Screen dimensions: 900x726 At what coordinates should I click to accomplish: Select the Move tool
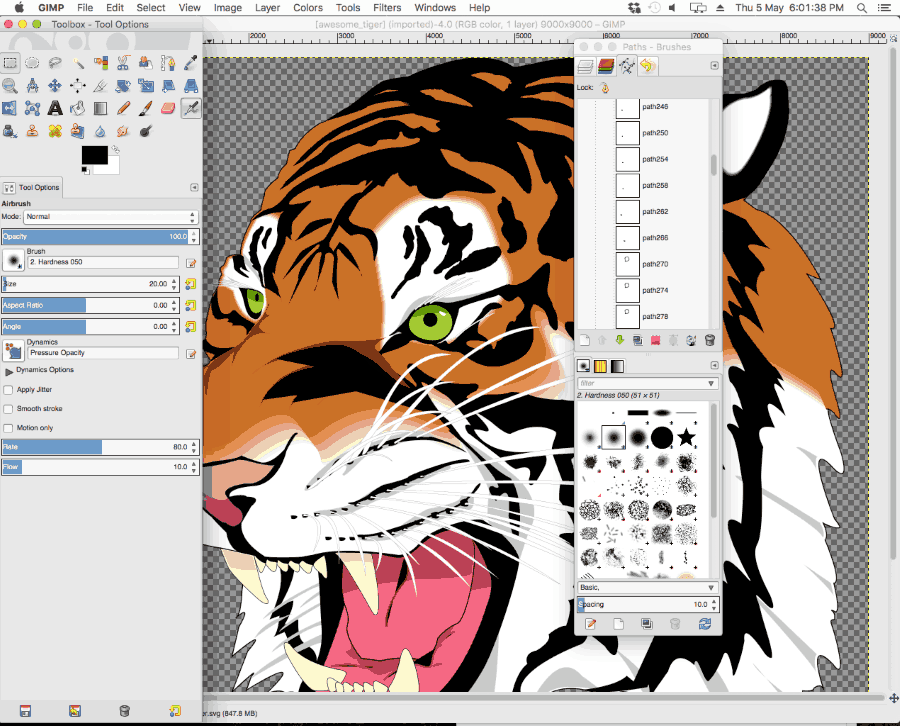pos(55,86)
